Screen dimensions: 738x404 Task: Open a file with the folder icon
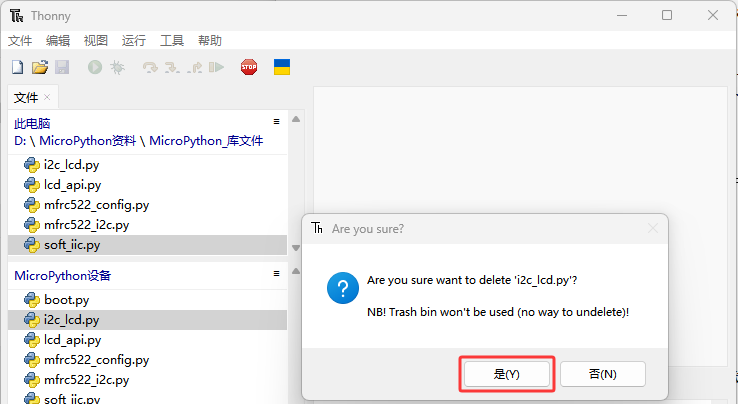(x=40, y=67)
